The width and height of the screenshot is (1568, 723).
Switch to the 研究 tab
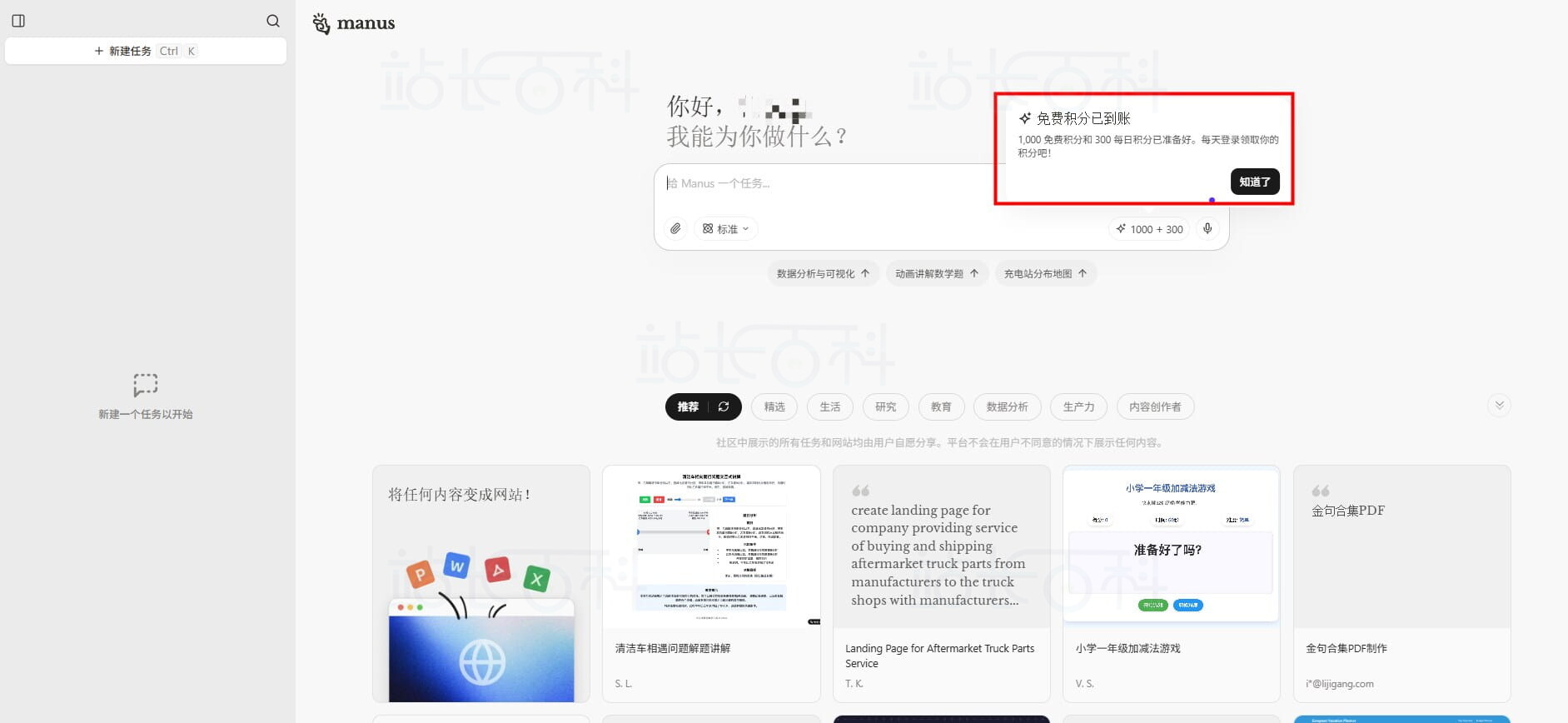[886, 406]
